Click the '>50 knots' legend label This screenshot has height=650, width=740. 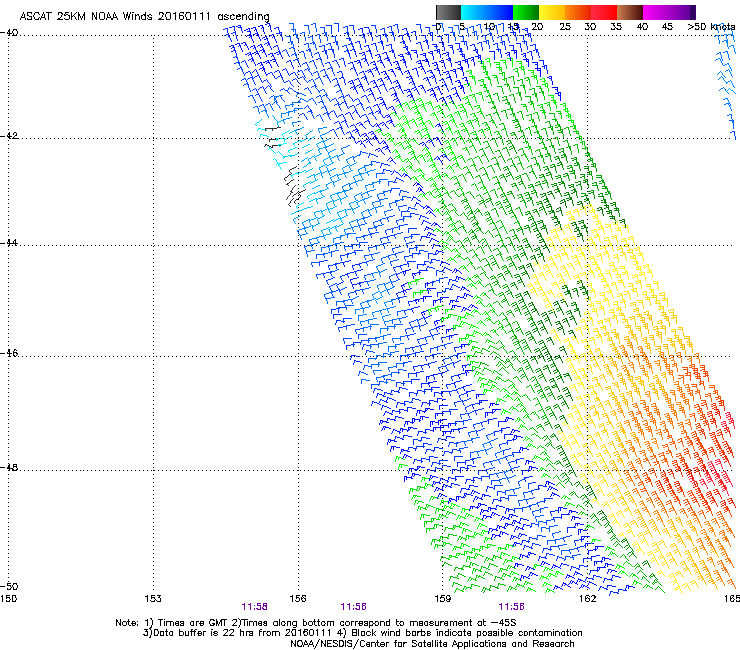pyautogui.click(x=711, y=27)
